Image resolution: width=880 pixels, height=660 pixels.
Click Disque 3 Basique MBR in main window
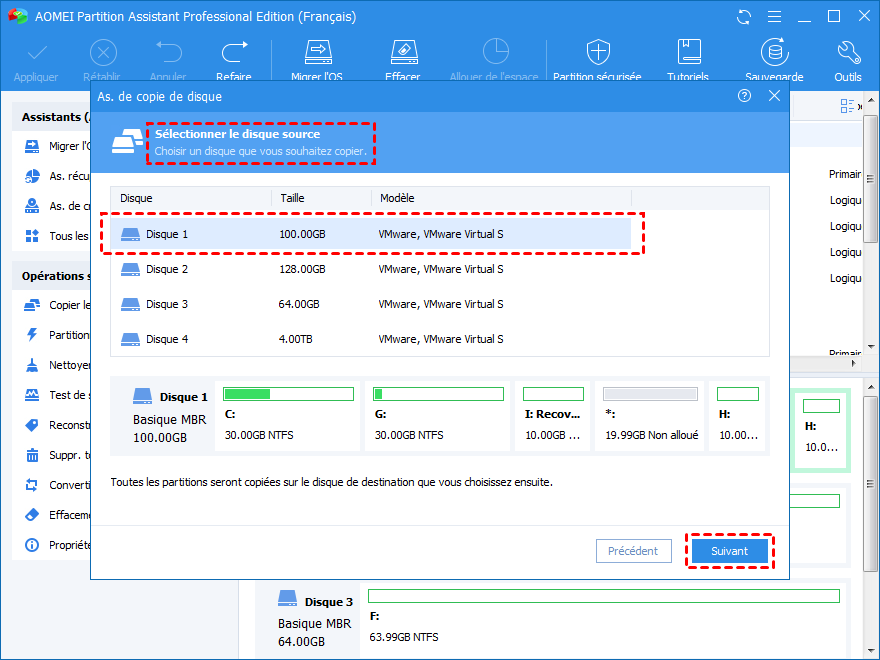pos(315,621)
